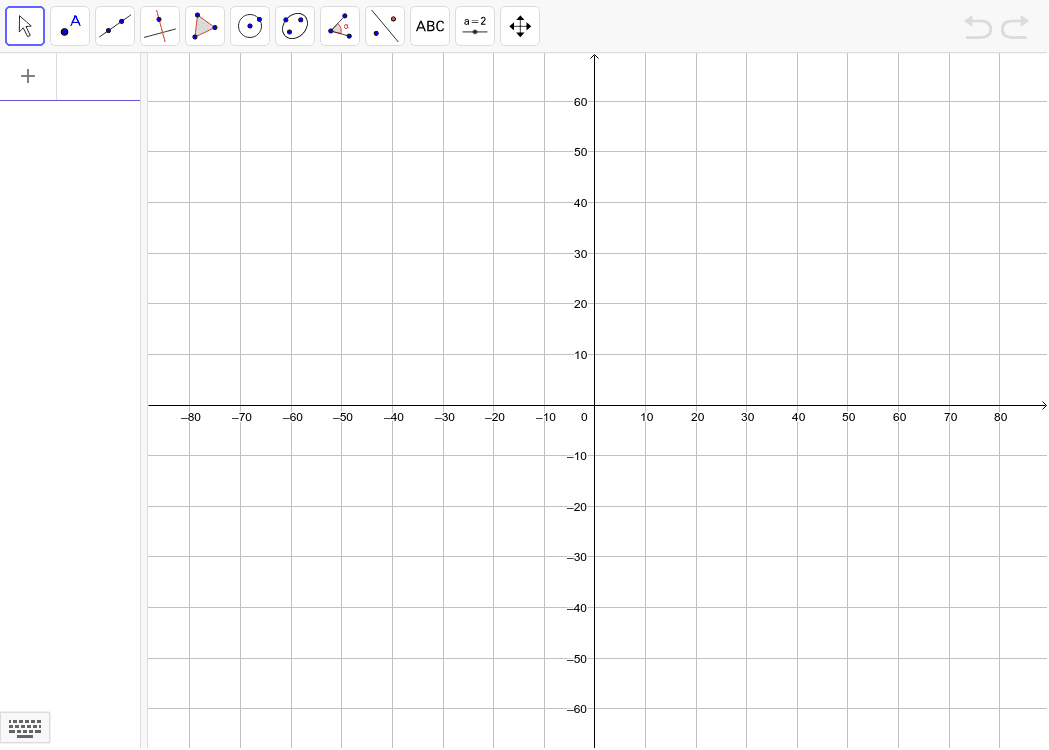Viewport: 1049px width, 750px height.
Task: Select the Line through two points tool
Action: point(114,26)
